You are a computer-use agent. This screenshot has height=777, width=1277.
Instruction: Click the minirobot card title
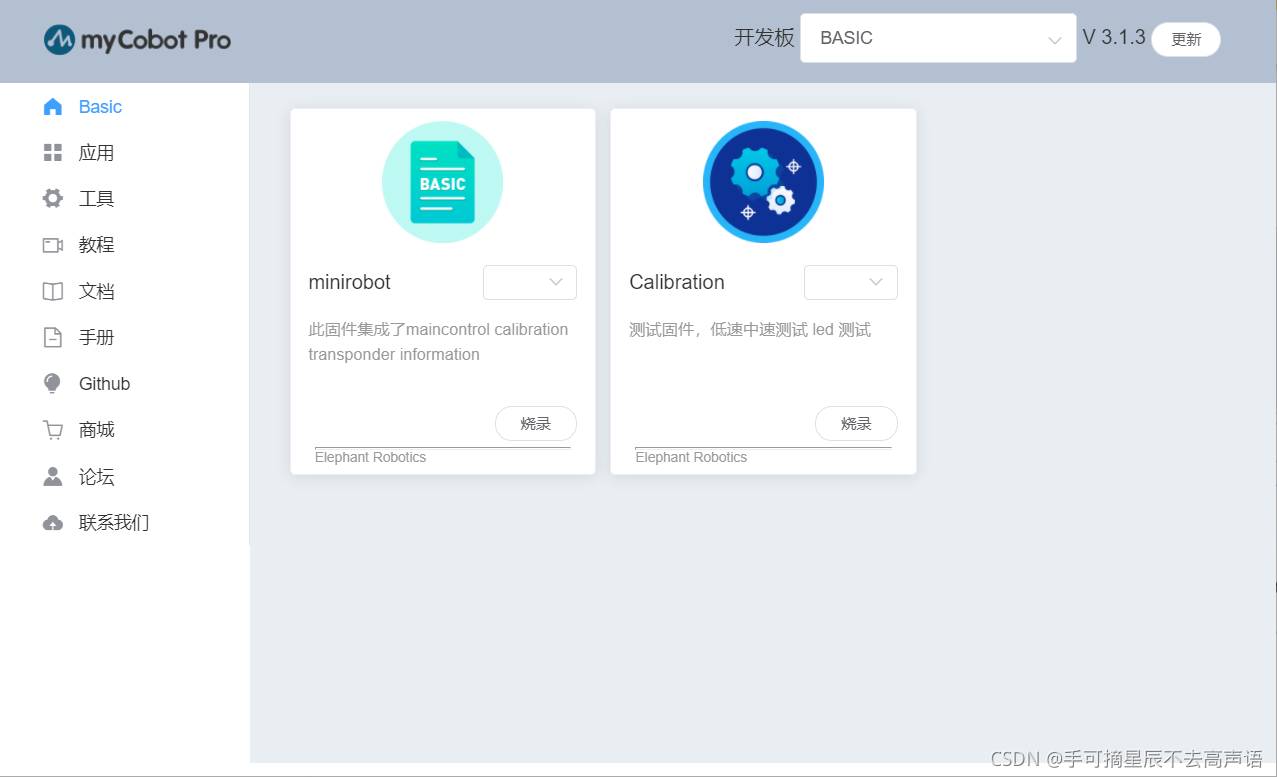coord(349,282)
